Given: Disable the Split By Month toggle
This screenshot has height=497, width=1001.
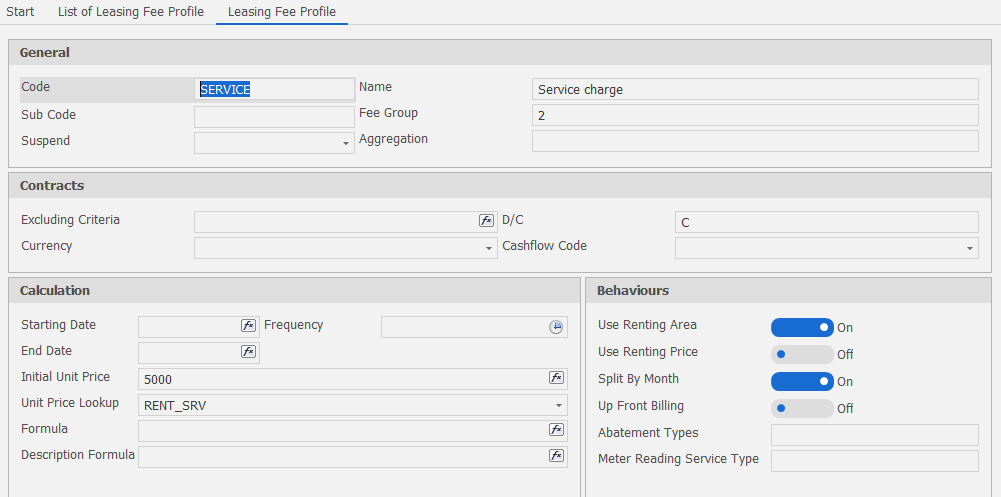Looking at the screenshot, I should click(802, 381).
